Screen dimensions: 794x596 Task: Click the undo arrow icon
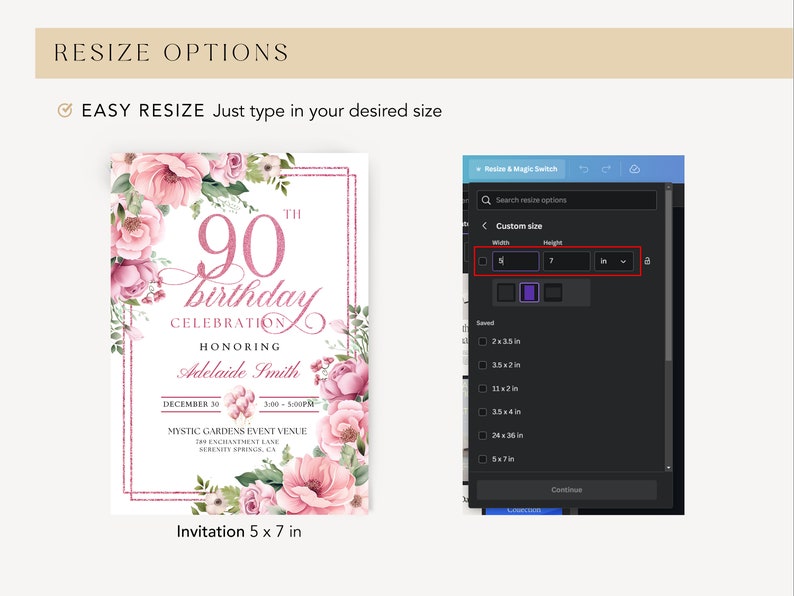pyautogui.click(x=584, y=169)
